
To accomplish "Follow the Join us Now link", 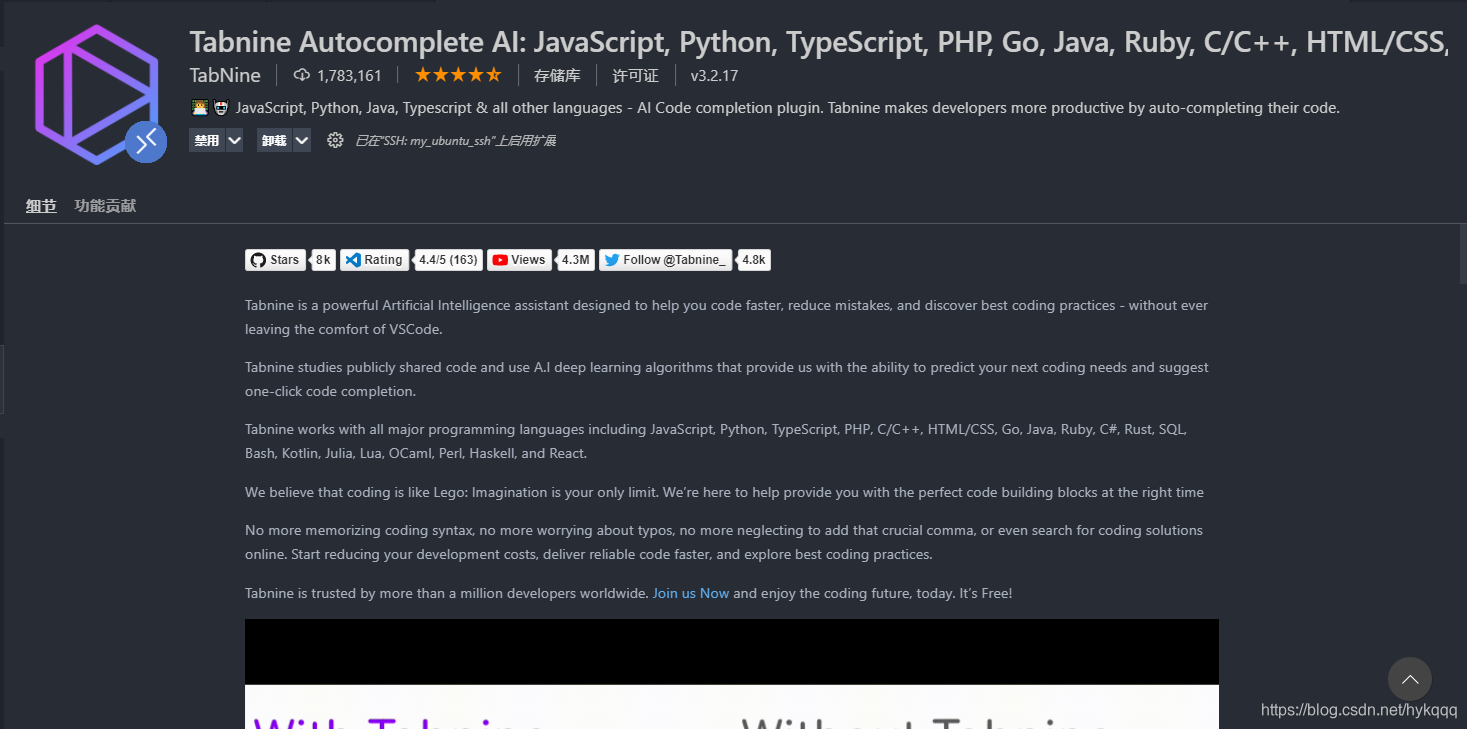I will pos(691,593).
